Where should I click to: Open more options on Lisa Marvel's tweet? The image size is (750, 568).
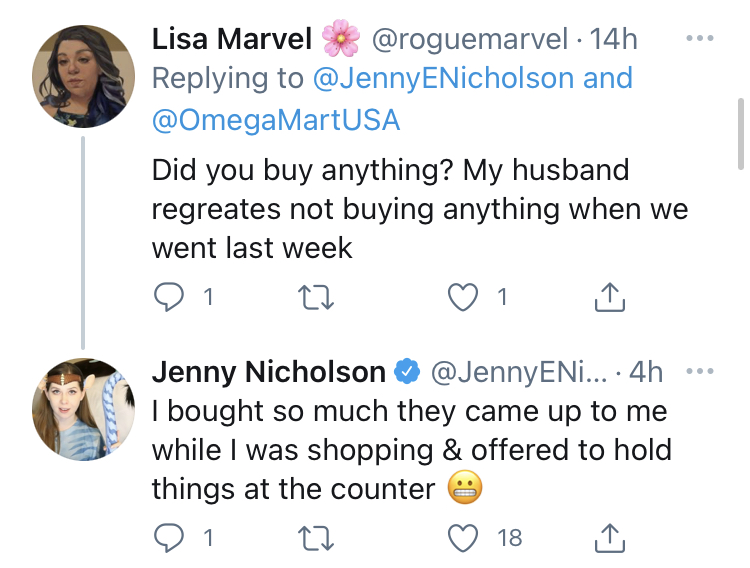pos(699,38)
